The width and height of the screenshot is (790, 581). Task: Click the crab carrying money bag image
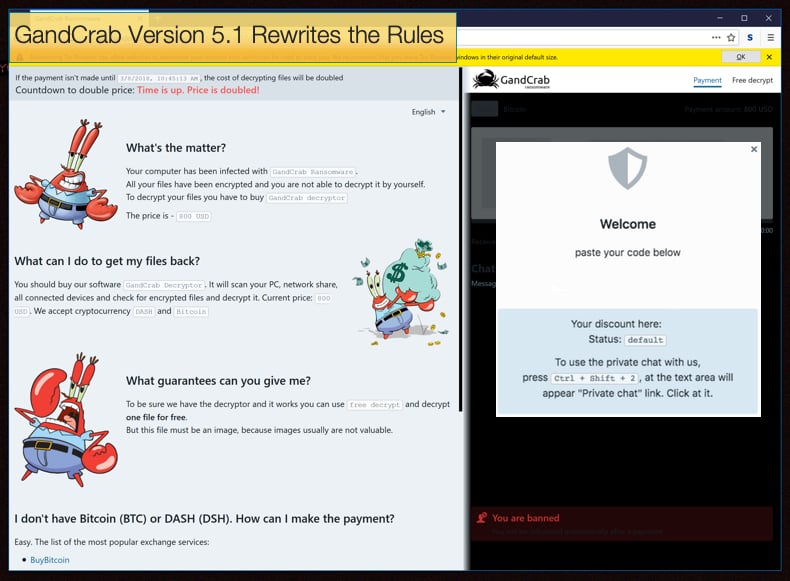coord(401,292)
